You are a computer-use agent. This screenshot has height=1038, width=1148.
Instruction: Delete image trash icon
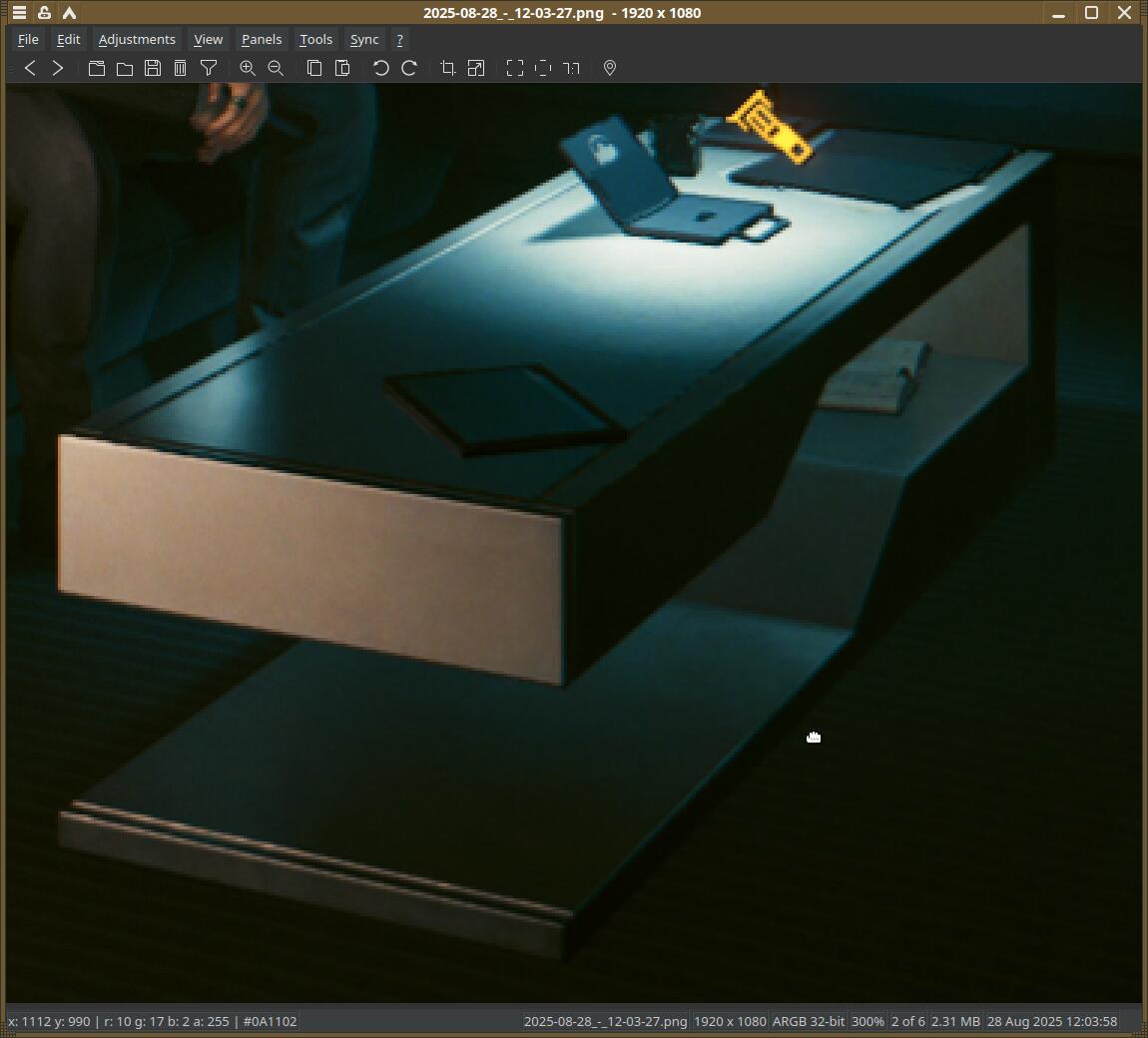tap(180, 68)
